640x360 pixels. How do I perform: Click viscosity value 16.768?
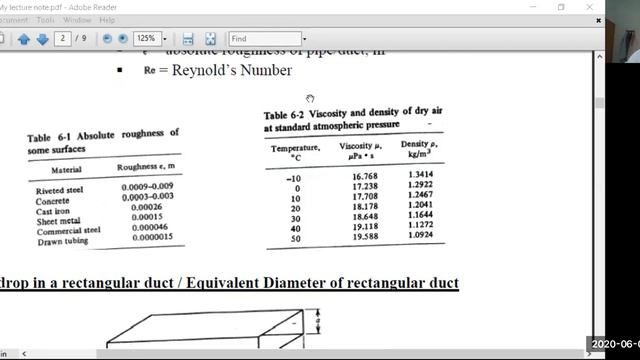[365, 176]
